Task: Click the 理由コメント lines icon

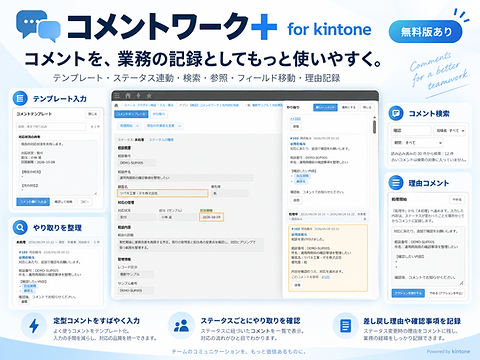Action: click(396, 183)
